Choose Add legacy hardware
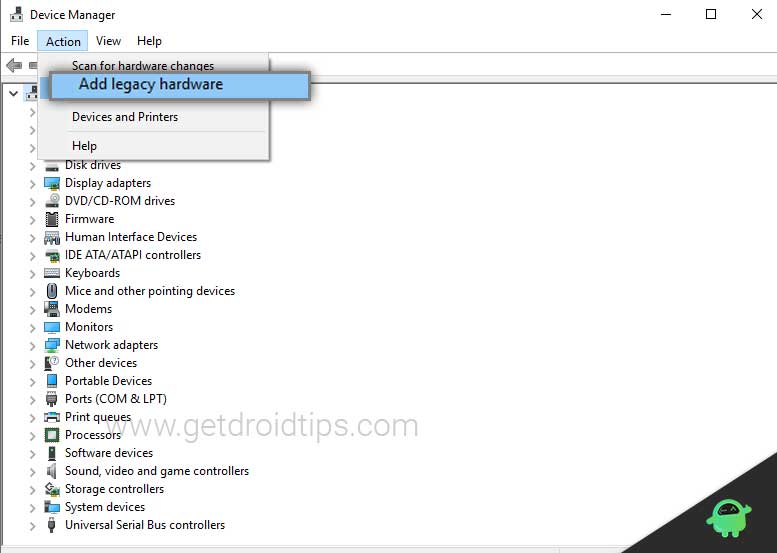 click(180, 86)
